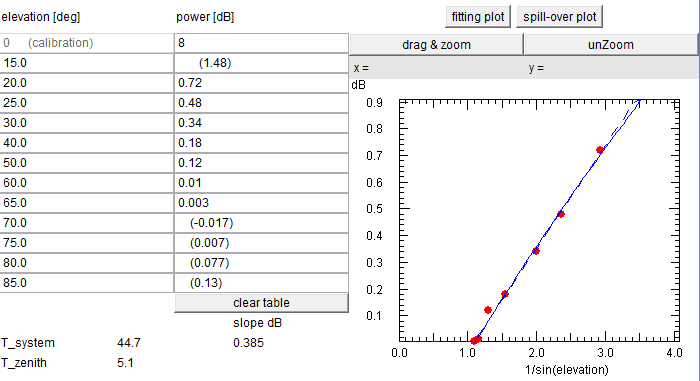This screenshot has width=700, height=381.
Task: Click the parenthesized power value (-0.017)
Action: point(261,223)
